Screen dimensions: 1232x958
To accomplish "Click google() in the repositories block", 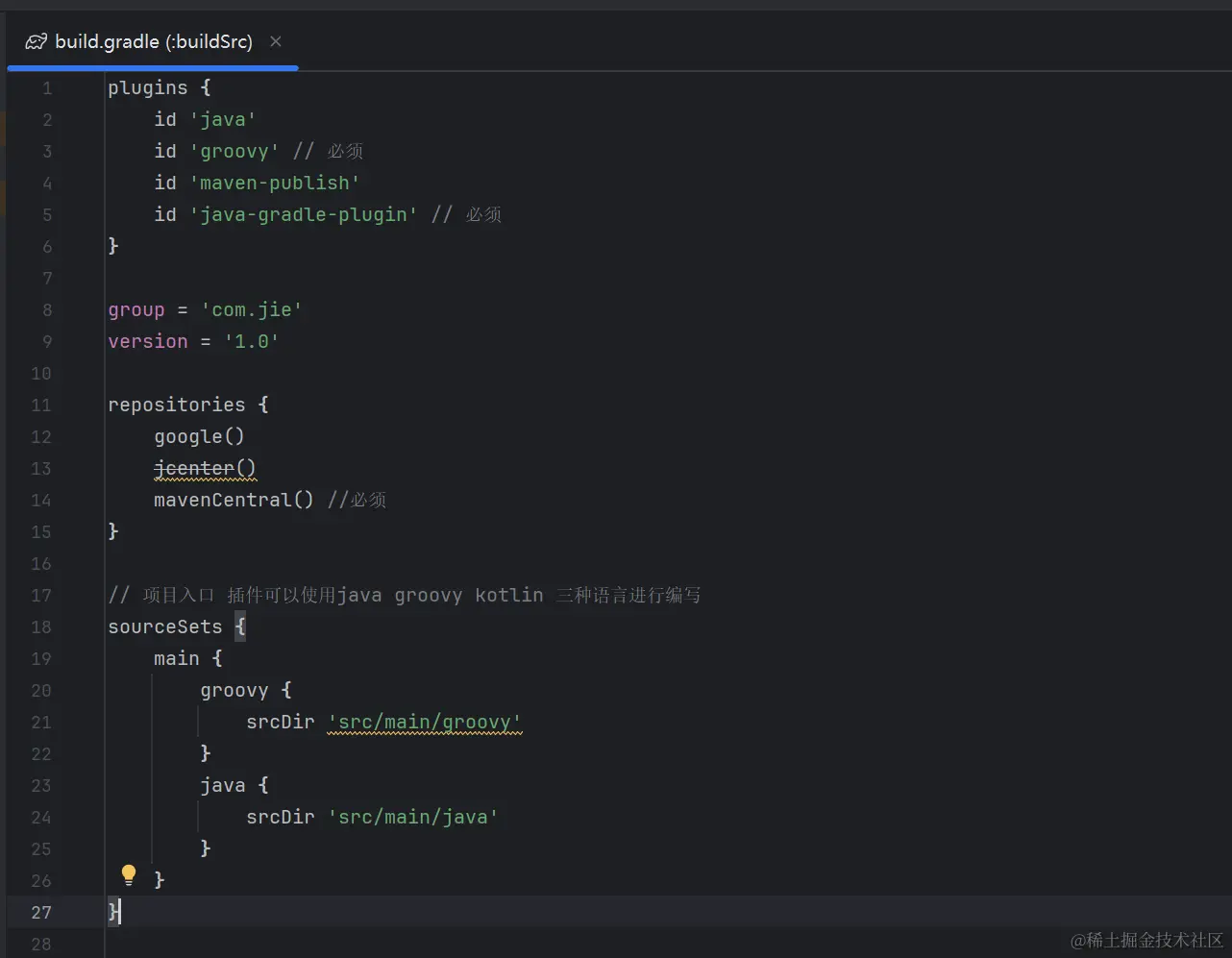I will tap(200, 436).
